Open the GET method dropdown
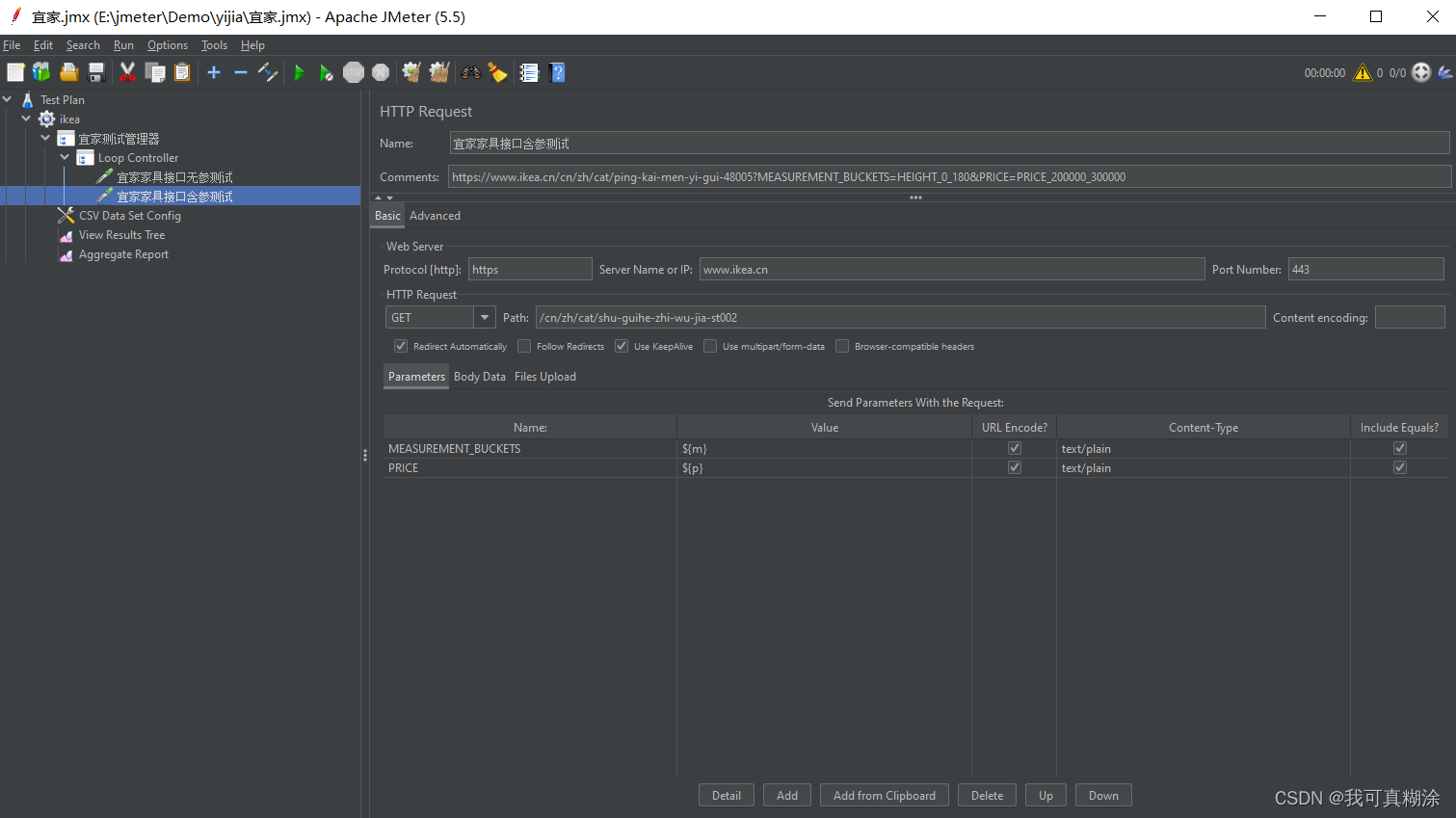Image resolution: width=1456 pixels, height=818 pixels. pos(485,317)
